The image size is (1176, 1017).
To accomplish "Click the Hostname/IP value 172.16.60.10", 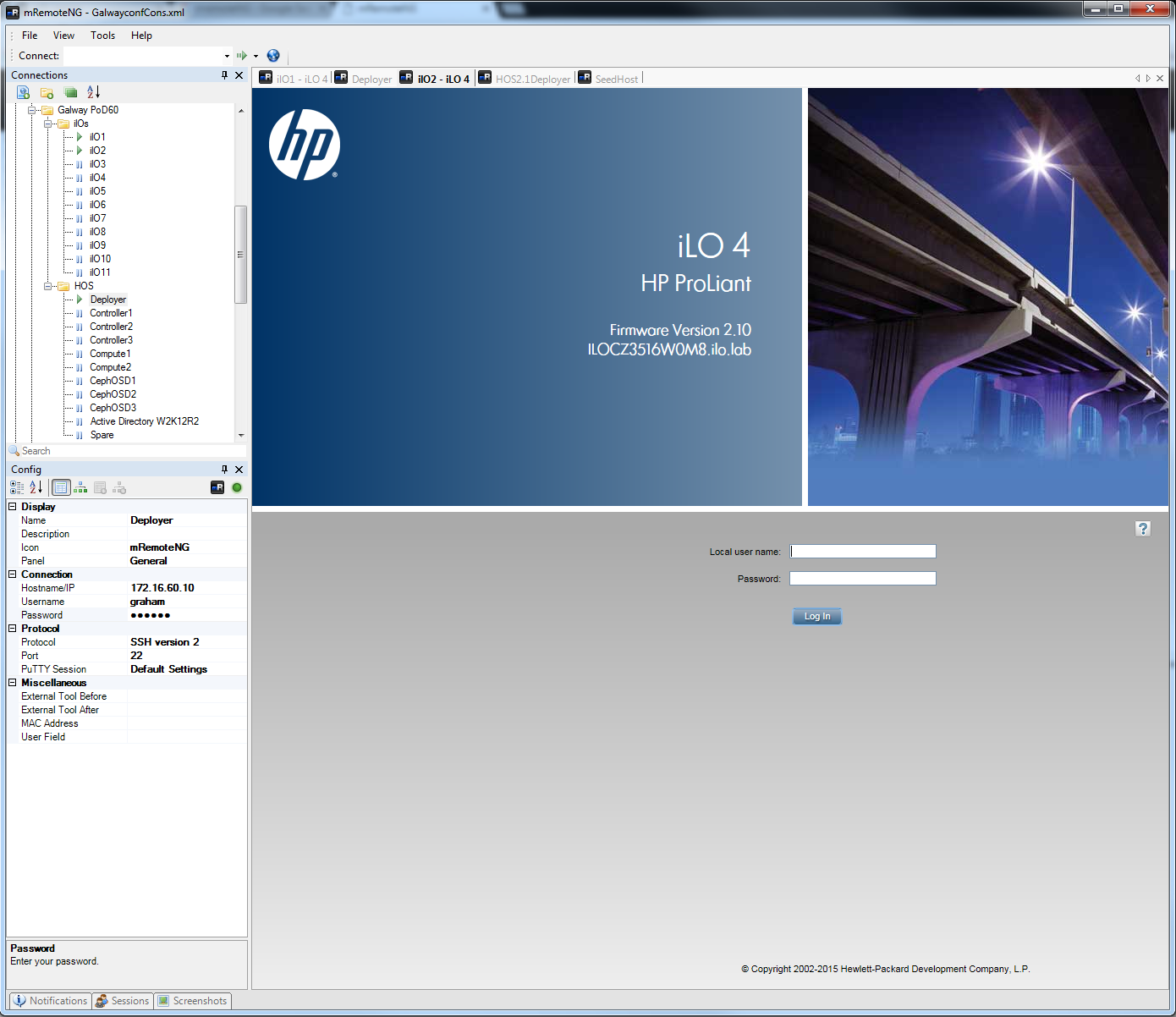I will point(162,588).
